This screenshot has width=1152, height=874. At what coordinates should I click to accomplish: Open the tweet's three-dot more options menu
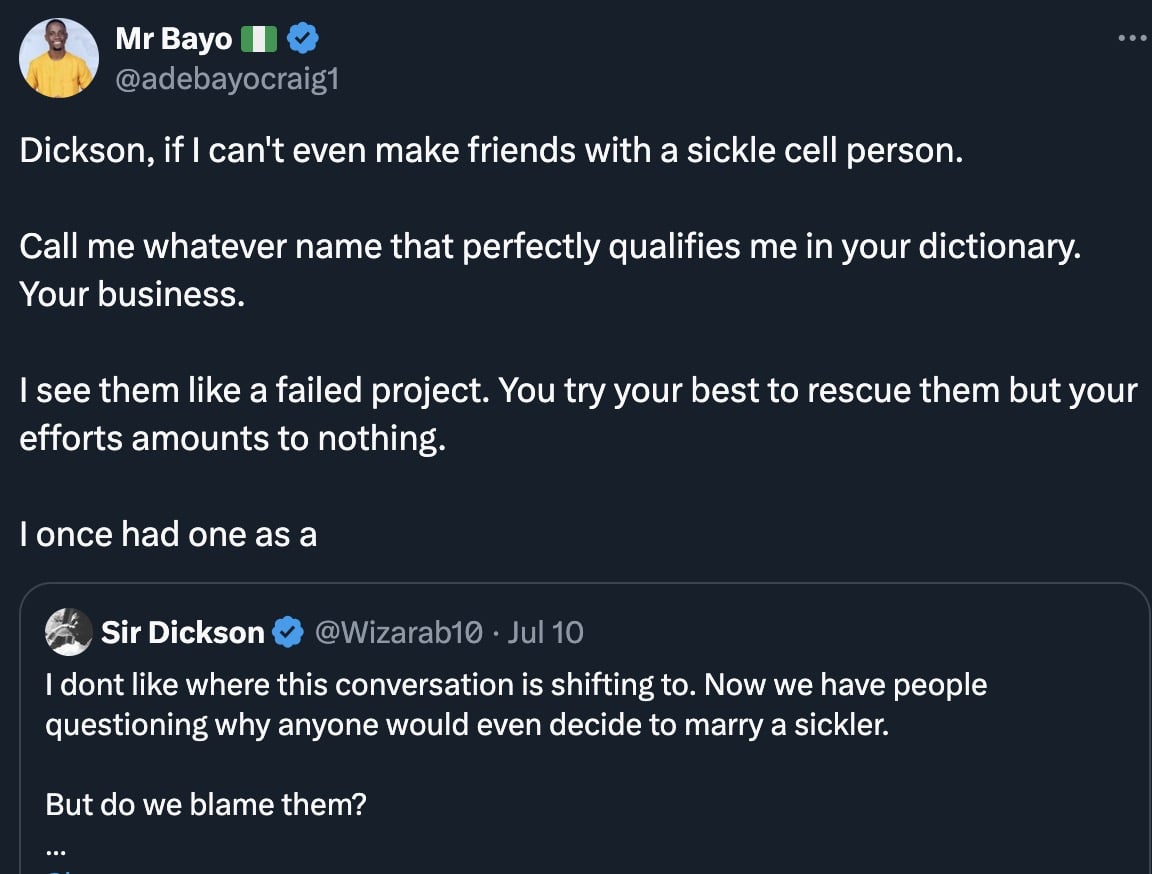click(1131, 38)
